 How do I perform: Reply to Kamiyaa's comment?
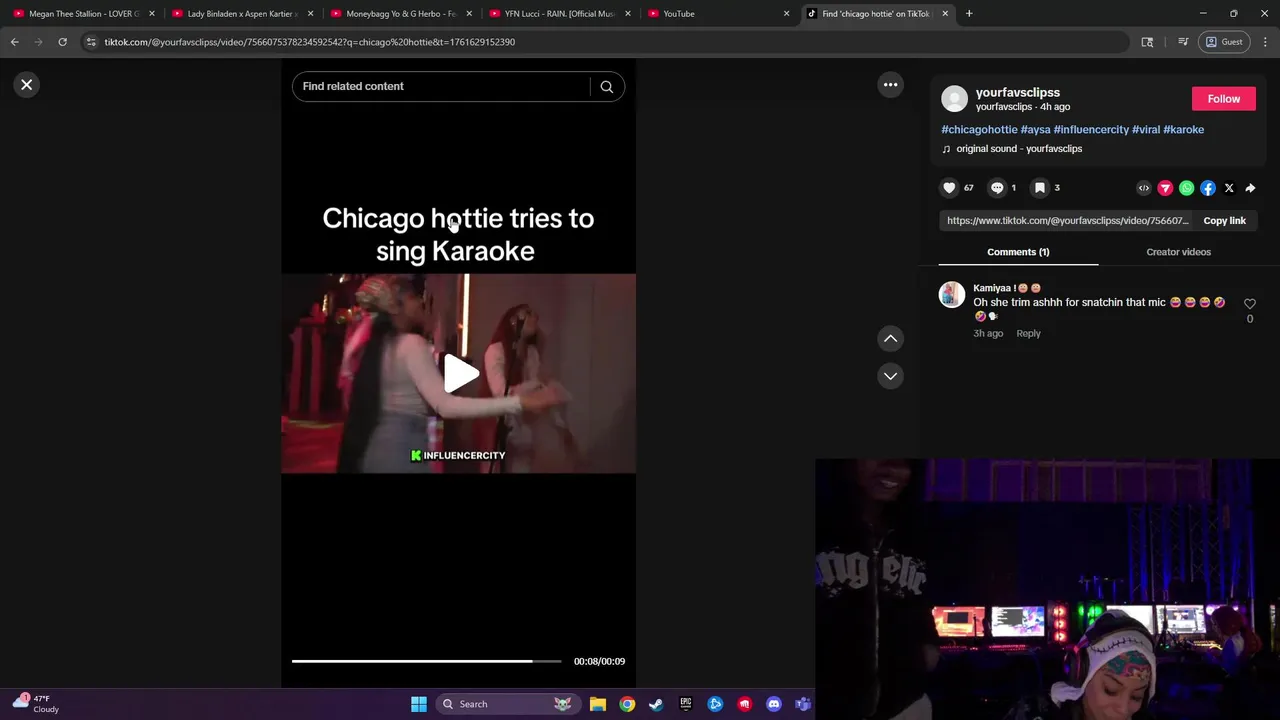(x=1028, y=334)
